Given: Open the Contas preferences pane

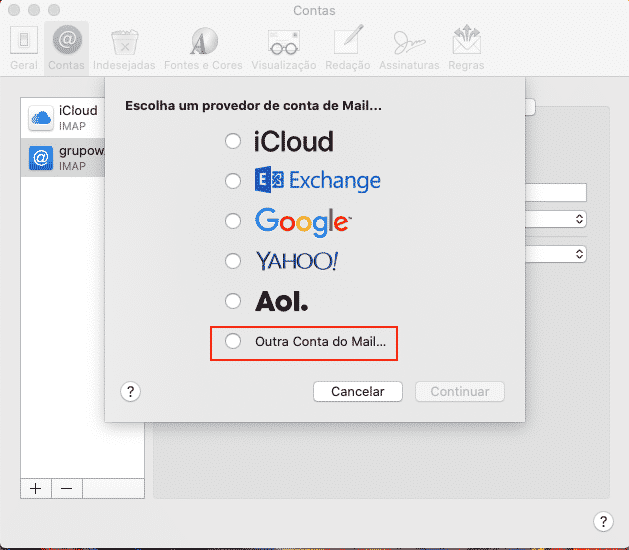Looking at the screenshot, I should pyautogui.click(x=67, y=48).
